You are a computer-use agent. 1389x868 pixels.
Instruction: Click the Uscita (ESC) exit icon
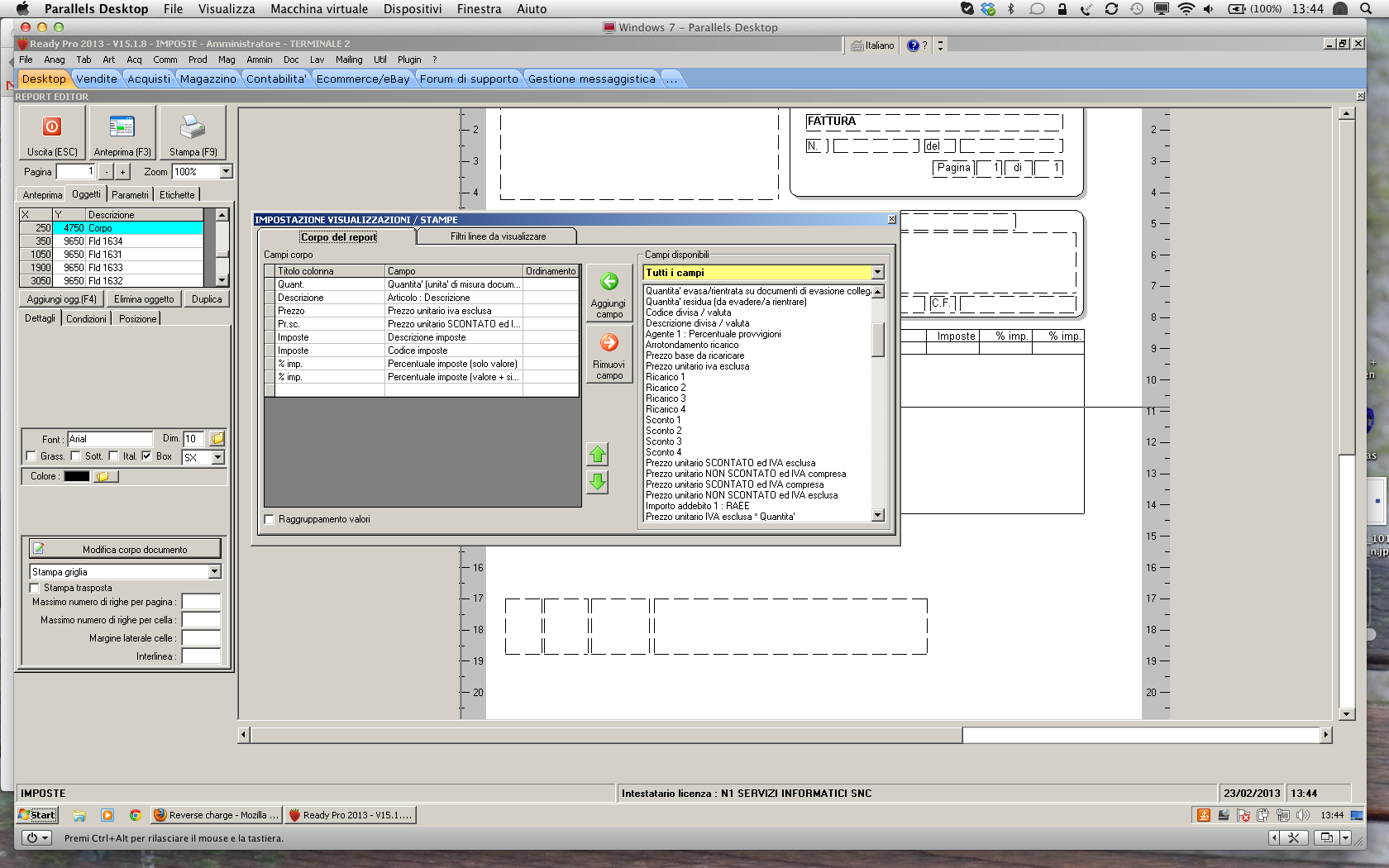click(x=51, y=128)
